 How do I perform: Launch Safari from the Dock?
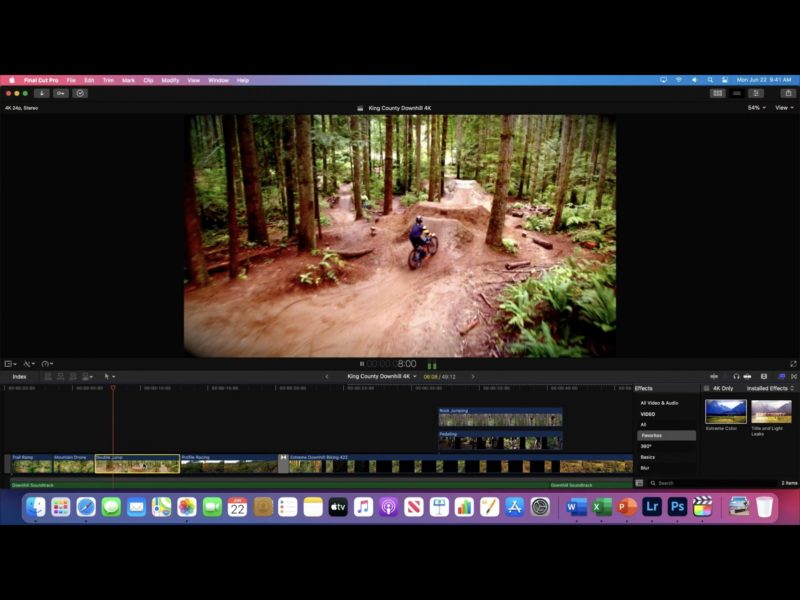coord(86,507)
